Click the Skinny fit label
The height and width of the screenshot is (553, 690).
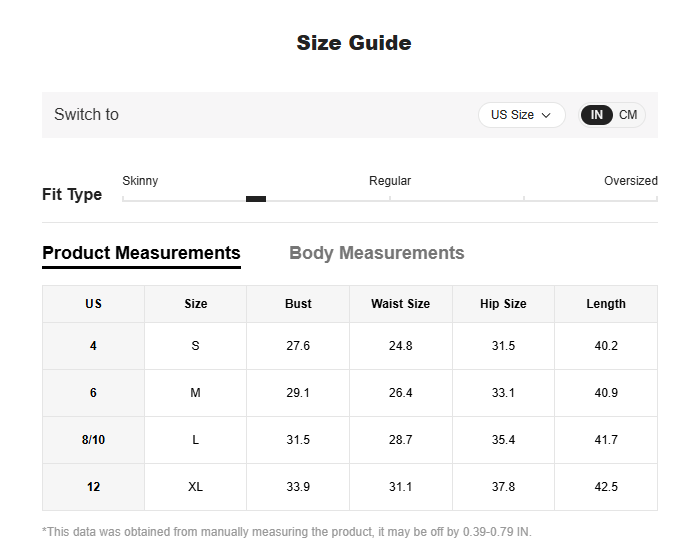140,181
